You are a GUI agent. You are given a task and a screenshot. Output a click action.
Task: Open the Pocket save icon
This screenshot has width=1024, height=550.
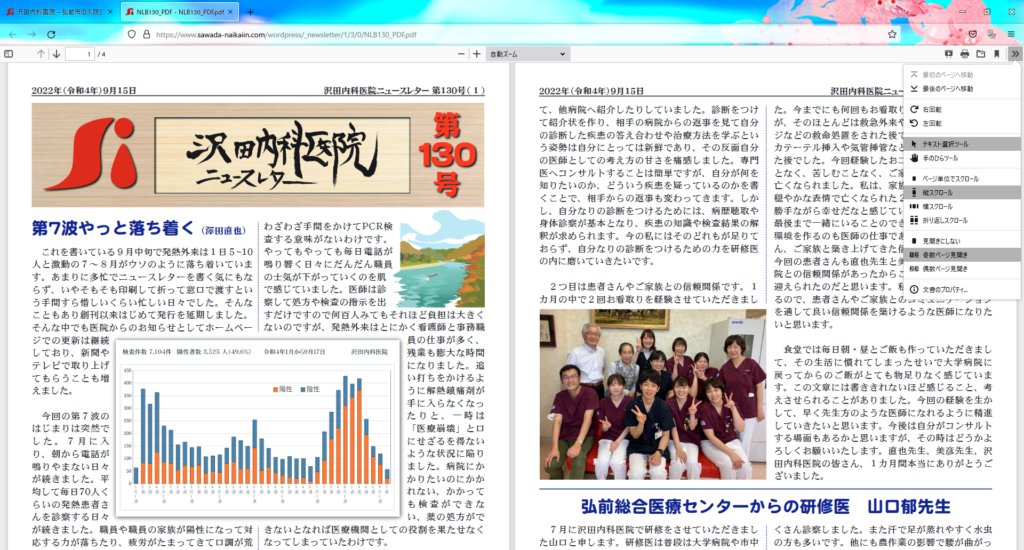(x=973, y=34)
